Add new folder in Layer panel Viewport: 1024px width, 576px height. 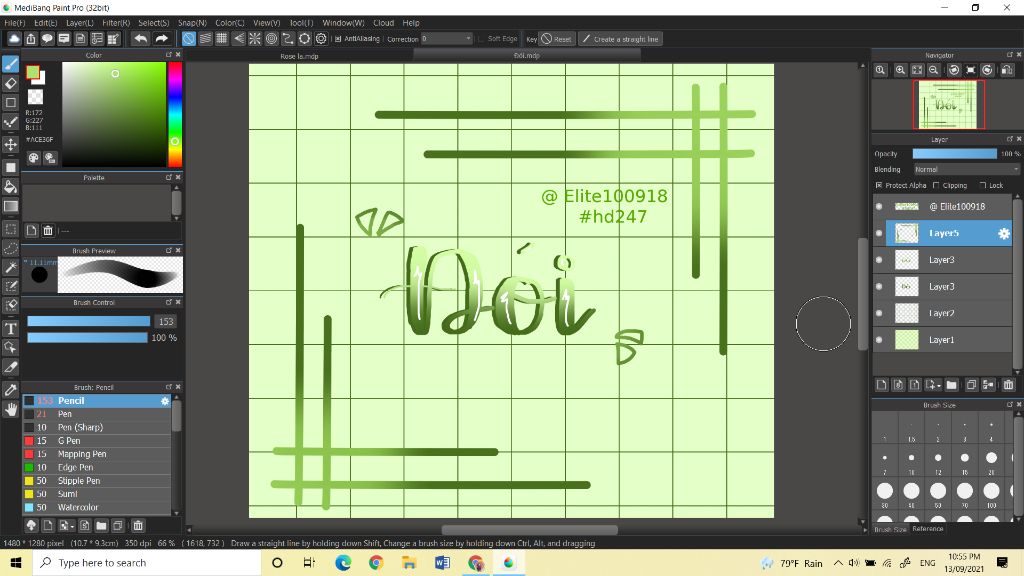click(x=951, y=385)
